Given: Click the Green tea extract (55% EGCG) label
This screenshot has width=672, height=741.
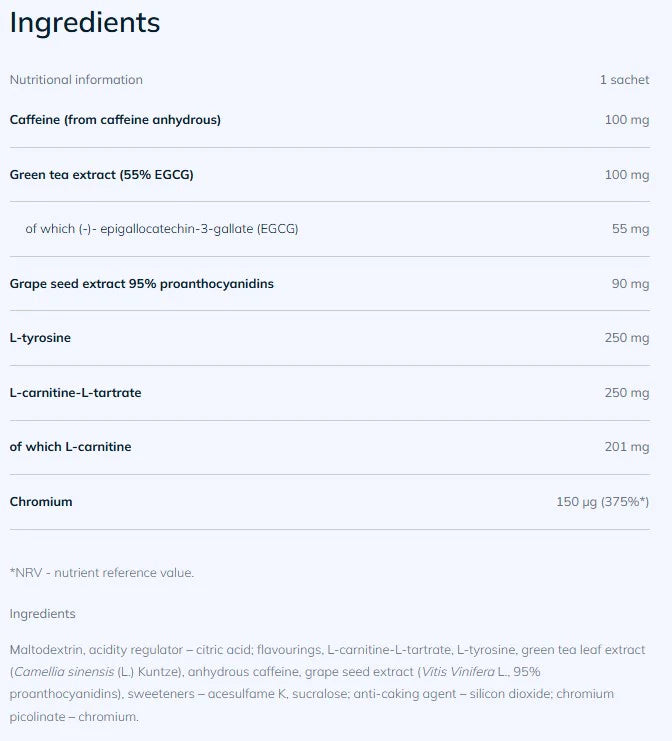Looking at the screenshot, I should point(101,175).
